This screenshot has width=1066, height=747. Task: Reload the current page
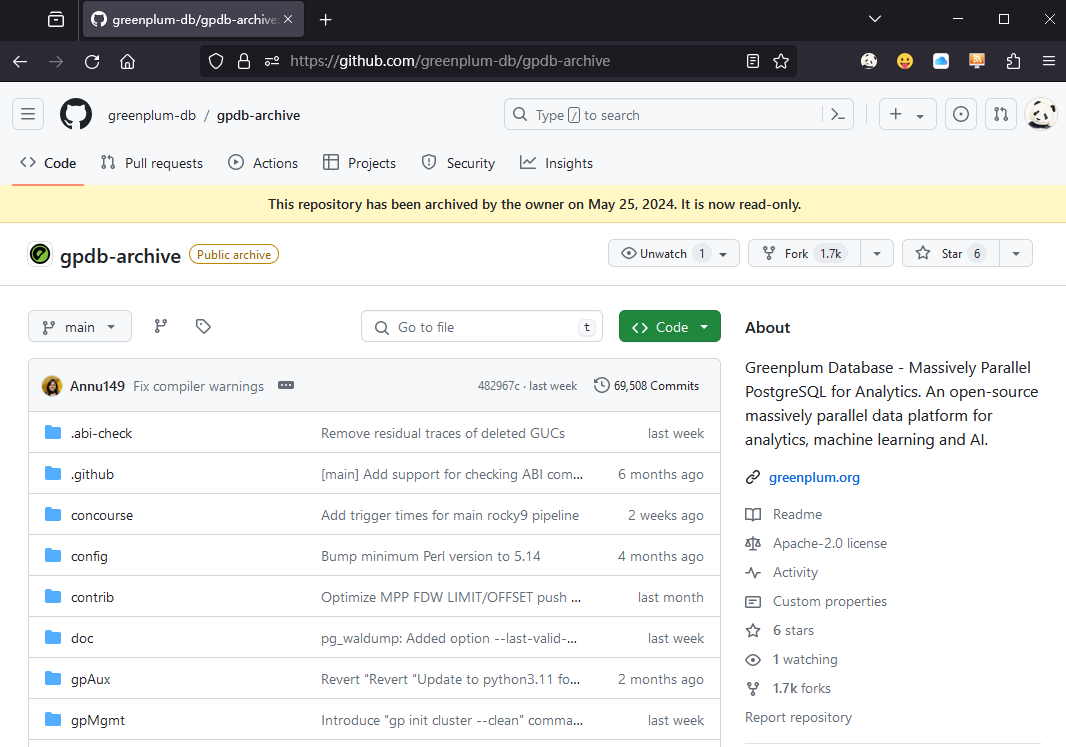[92, 62]
